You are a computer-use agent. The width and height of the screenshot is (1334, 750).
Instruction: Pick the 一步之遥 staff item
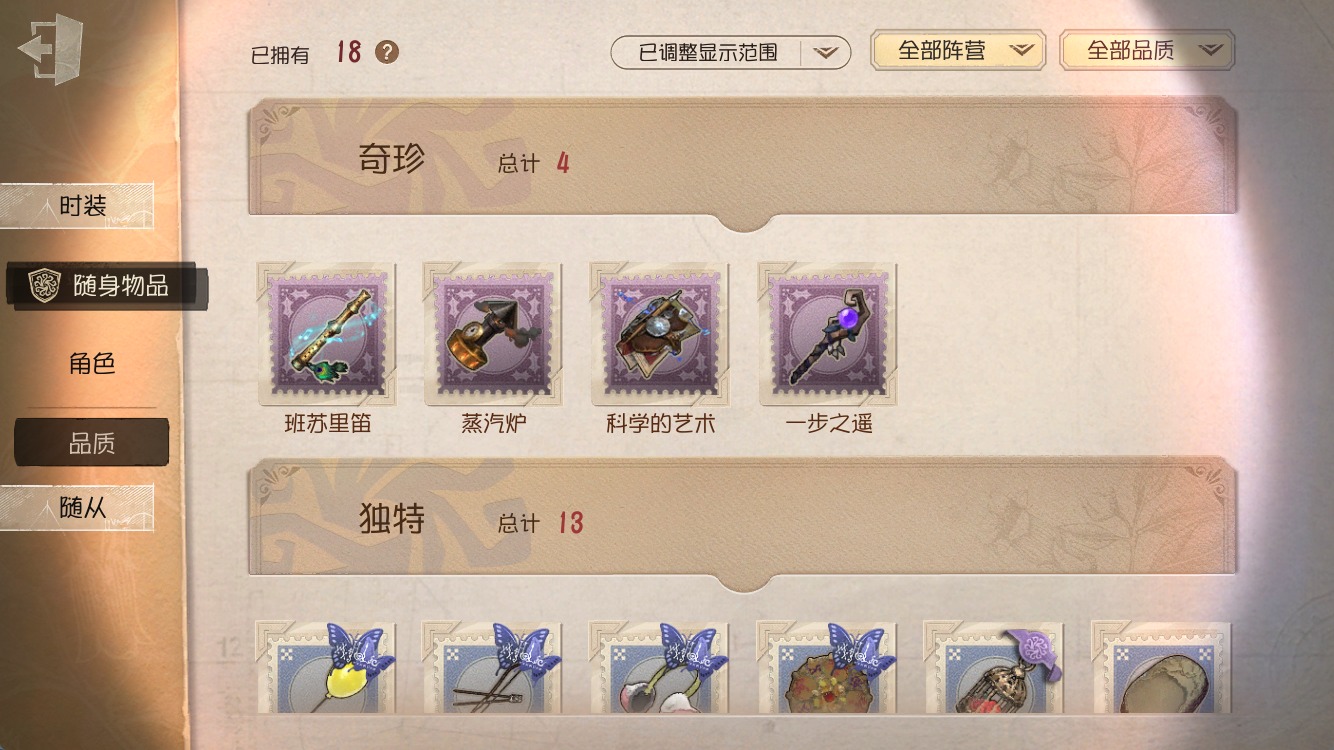click(x=828, y=335)
